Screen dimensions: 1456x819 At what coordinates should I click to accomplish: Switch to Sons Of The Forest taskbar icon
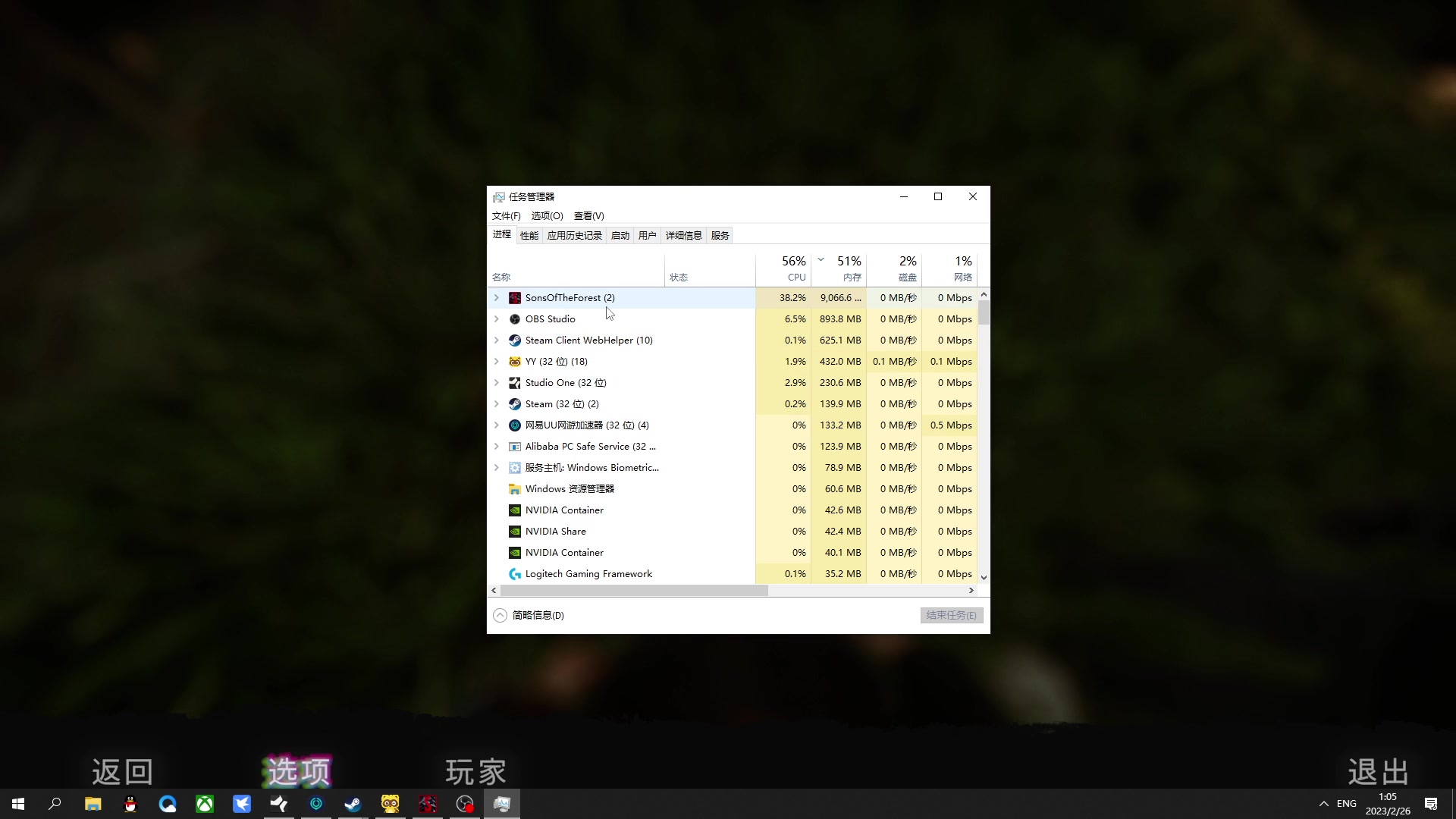coord(428,804)
